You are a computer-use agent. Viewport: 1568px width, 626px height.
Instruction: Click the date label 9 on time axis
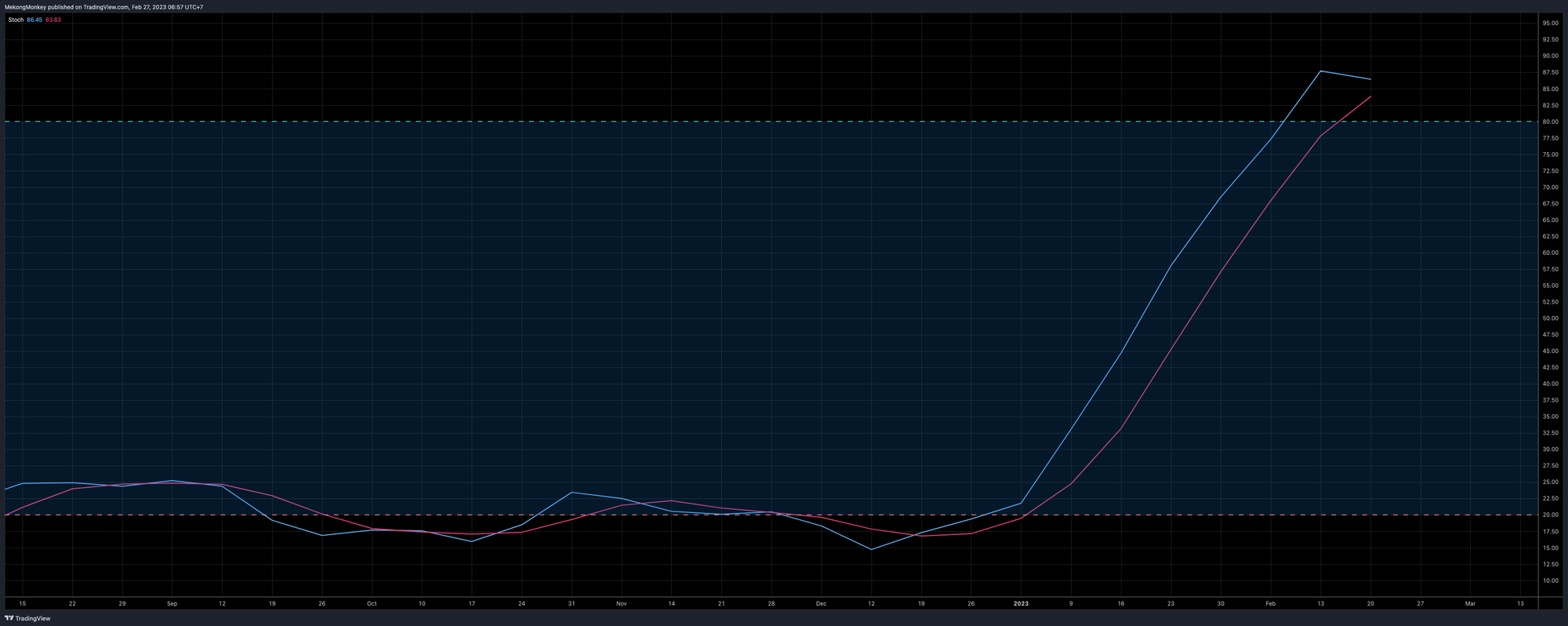point(1071,604)
